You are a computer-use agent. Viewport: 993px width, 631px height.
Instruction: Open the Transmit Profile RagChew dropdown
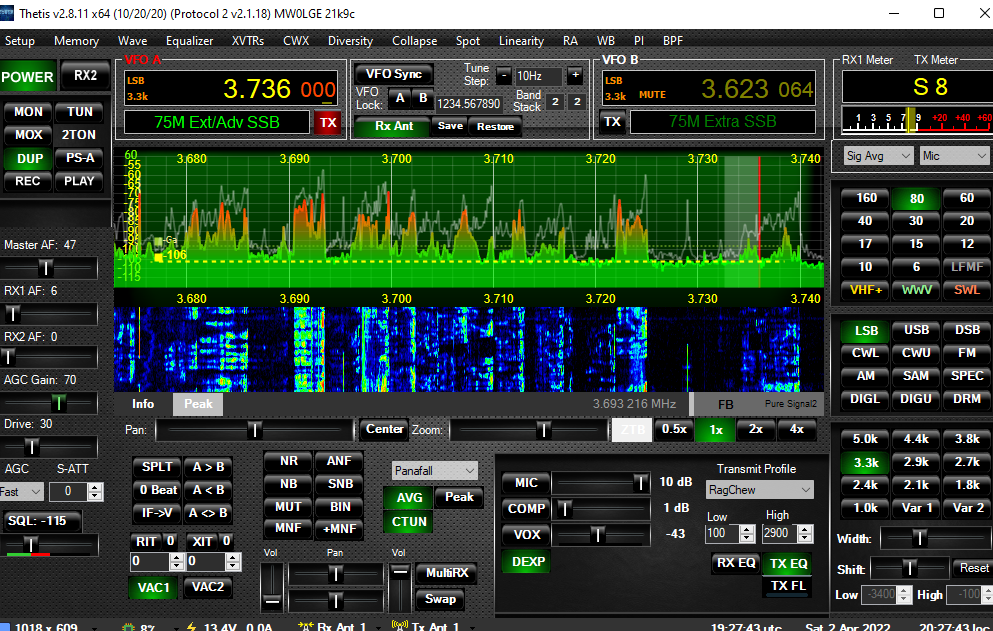(758, 490)
